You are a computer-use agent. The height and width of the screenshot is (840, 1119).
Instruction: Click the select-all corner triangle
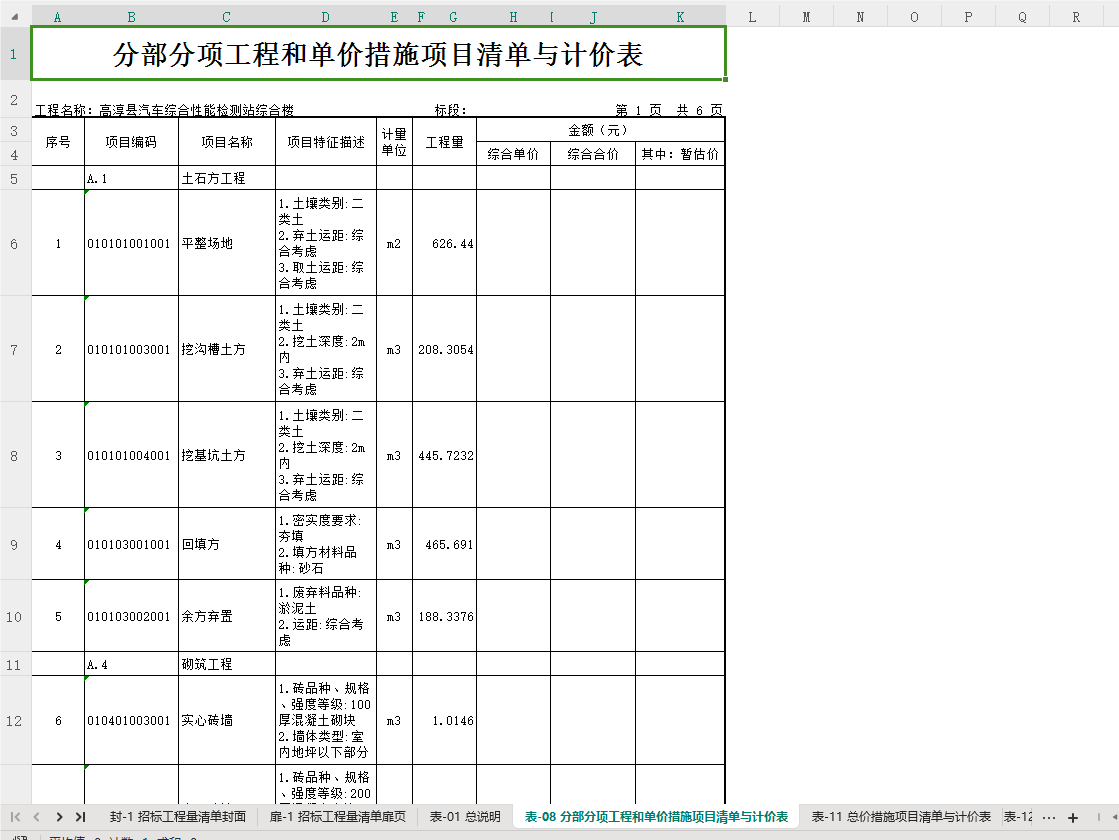click(15, 16)
